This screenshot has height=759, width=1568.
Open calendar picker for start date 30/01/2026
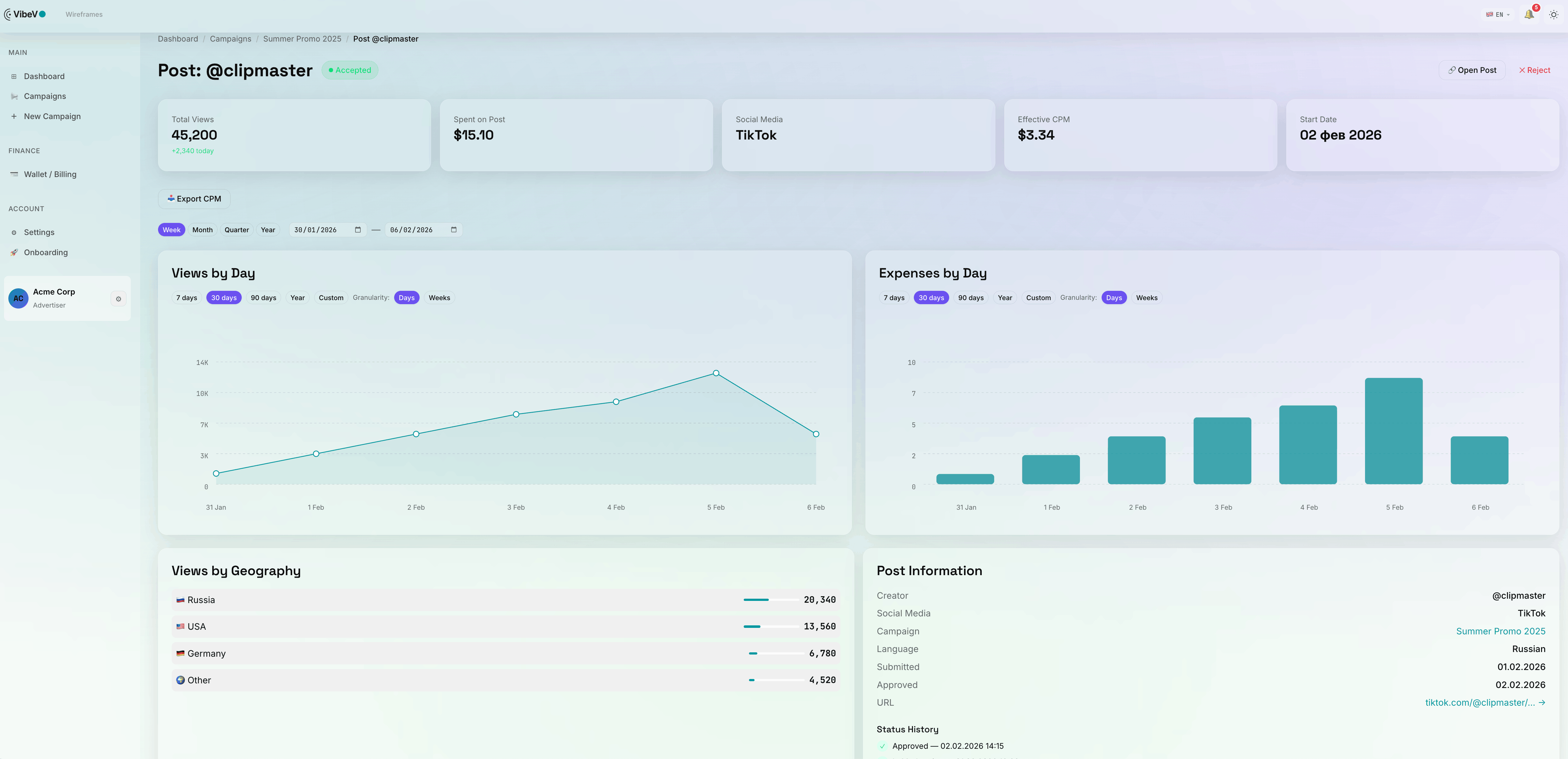[358, 230]
